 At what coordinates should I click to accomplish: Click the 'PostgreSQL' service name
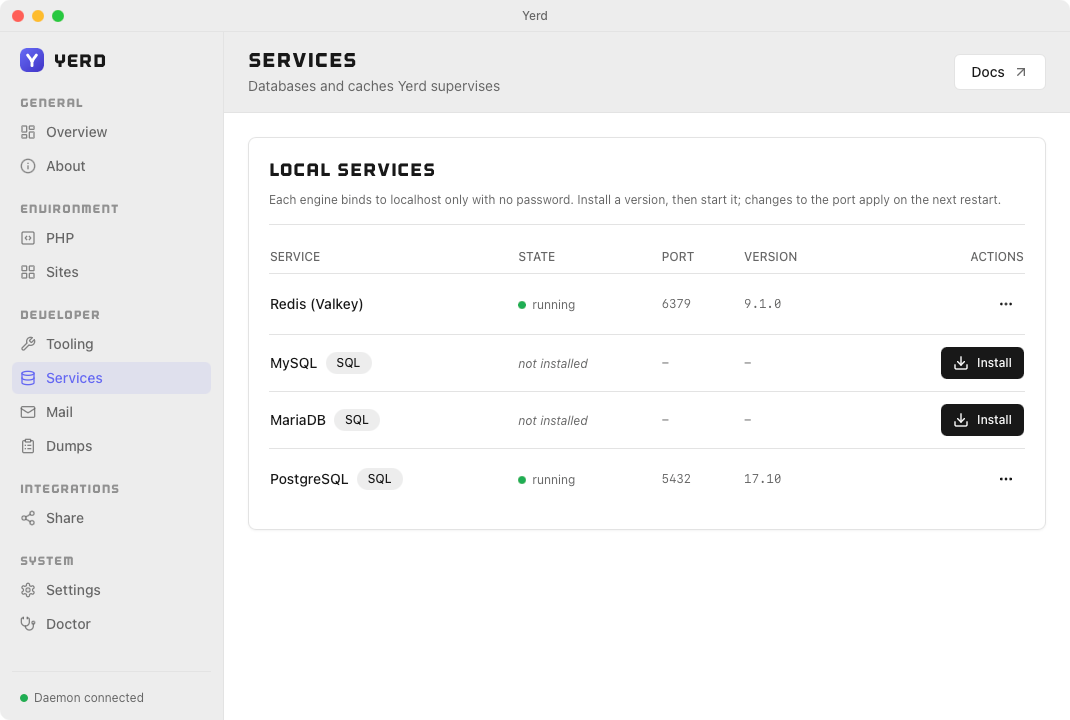coord(309,479)
